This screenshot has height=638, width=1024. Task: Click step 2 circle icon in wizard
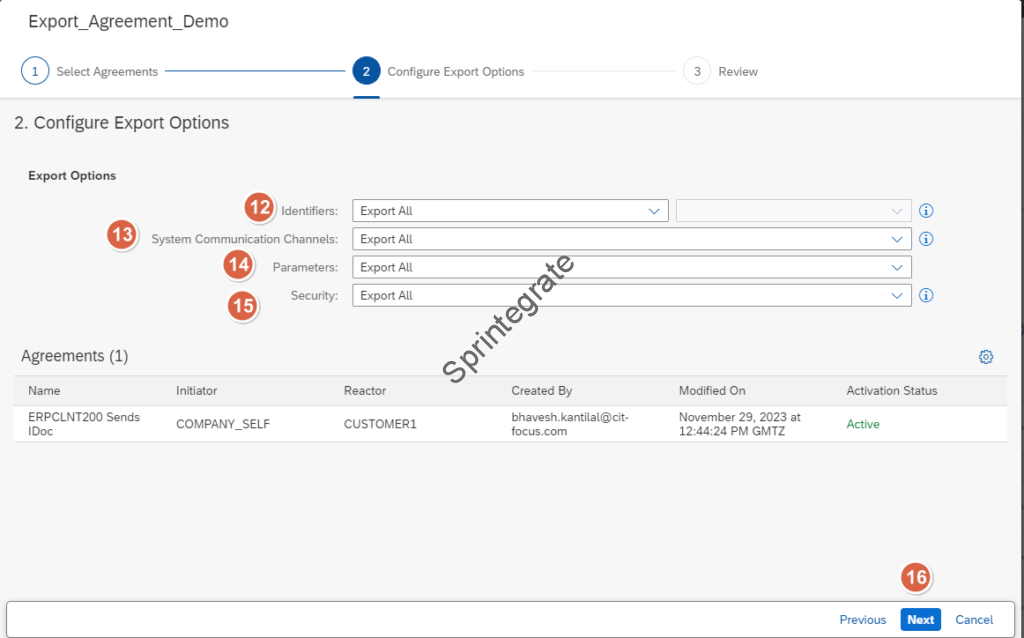(366, 72)
